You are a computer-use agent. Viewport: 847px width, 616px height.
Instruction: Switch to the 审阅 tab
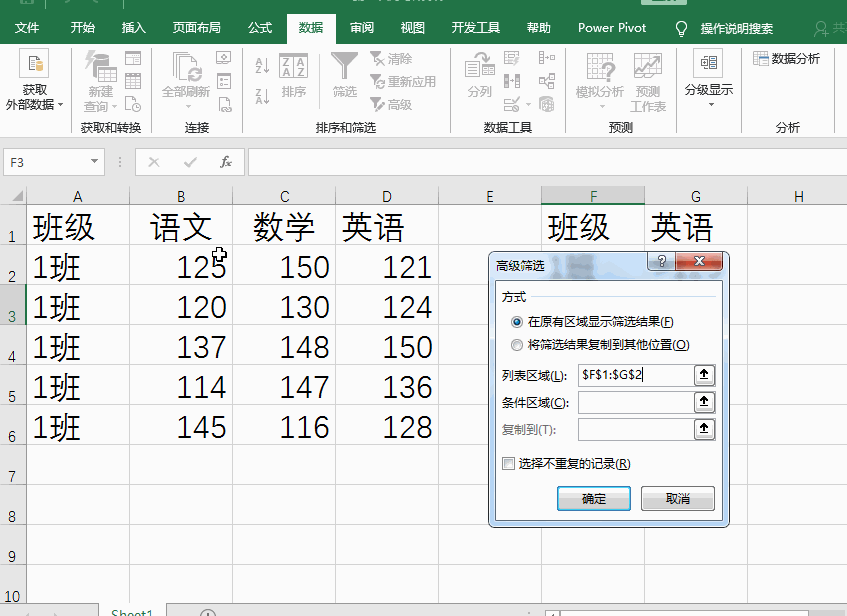(x=361, y=28)
